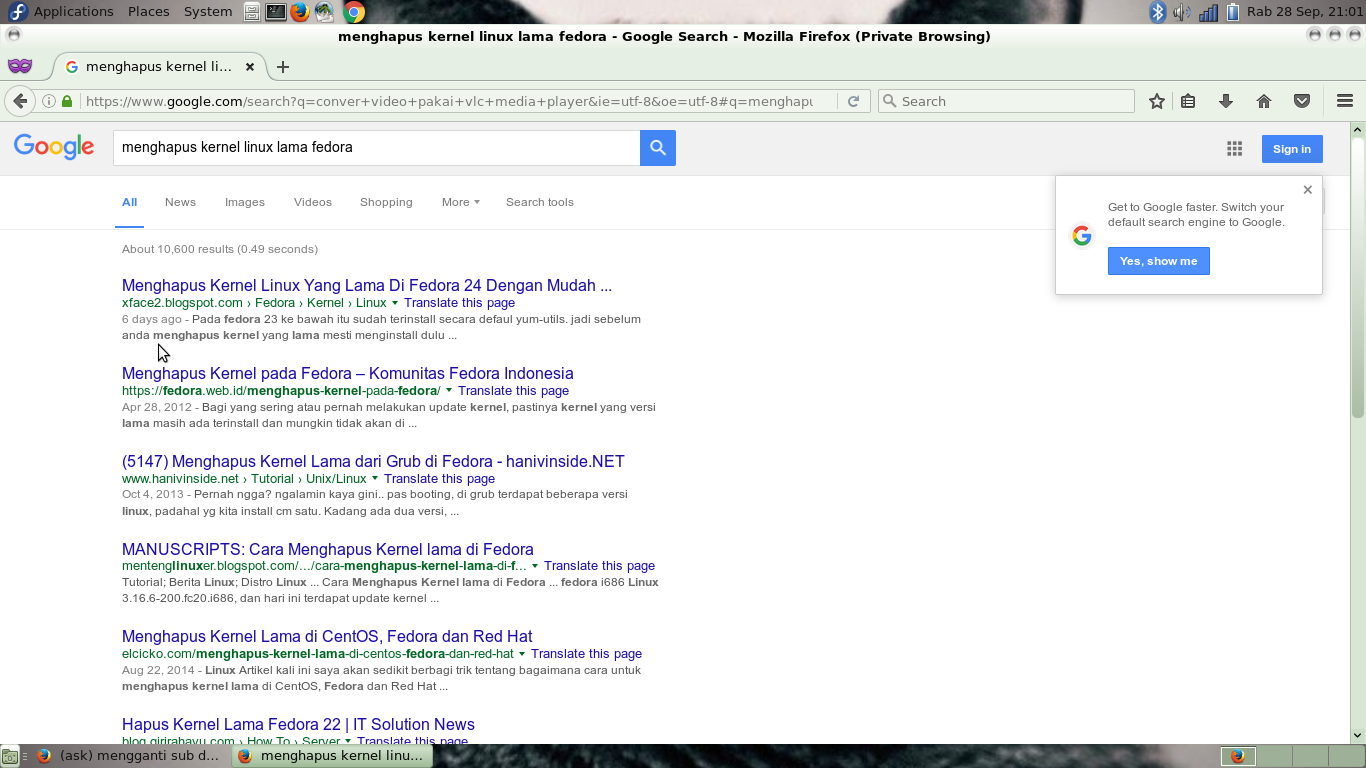
Task: Click the Sign in button
Action: pyautogui.click(x=1292, y=149)
